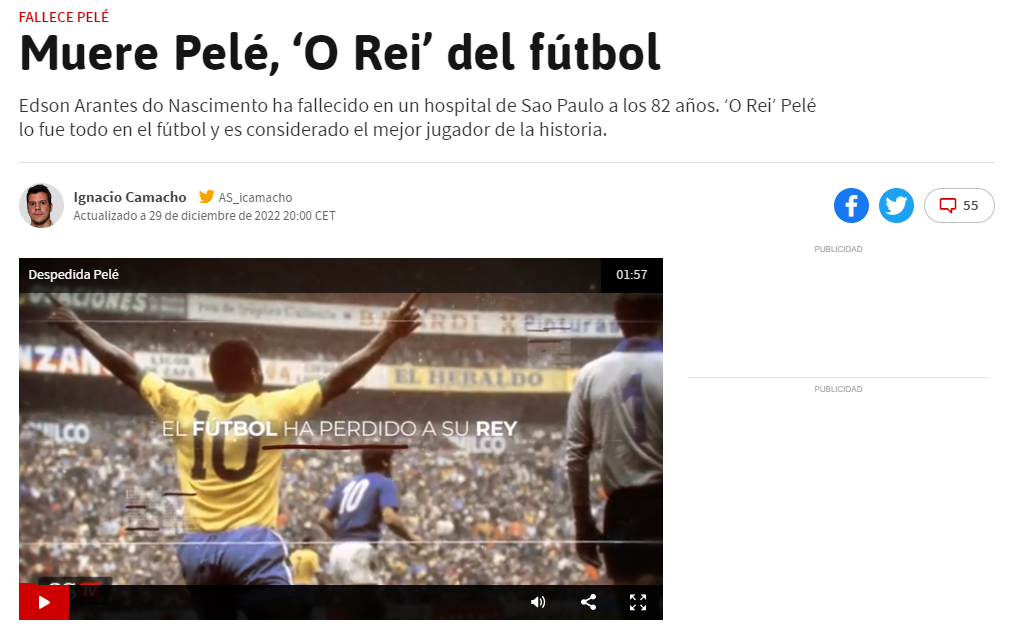Click the upper PUBLICIDAD ad label
Screen dimensions: 1011x631
[838, 249]
